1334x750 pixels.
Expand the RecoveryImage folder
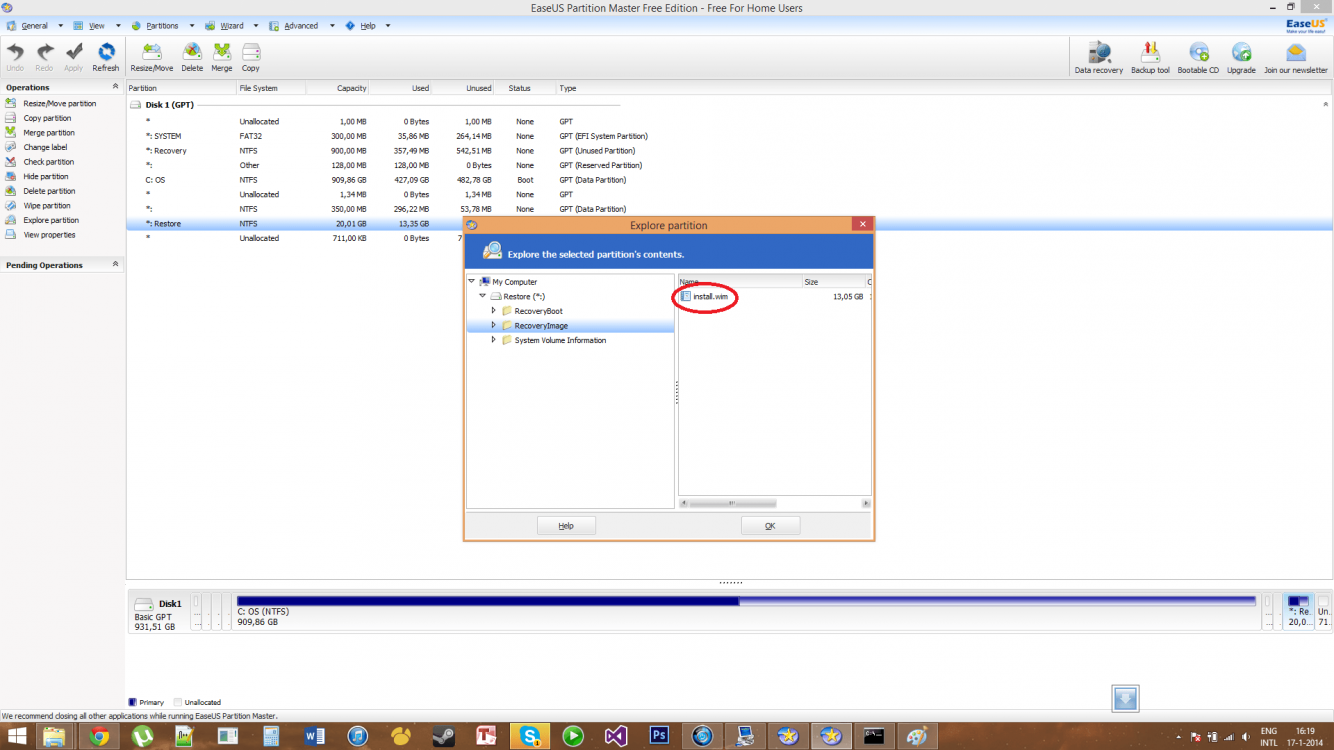(494, 326)
